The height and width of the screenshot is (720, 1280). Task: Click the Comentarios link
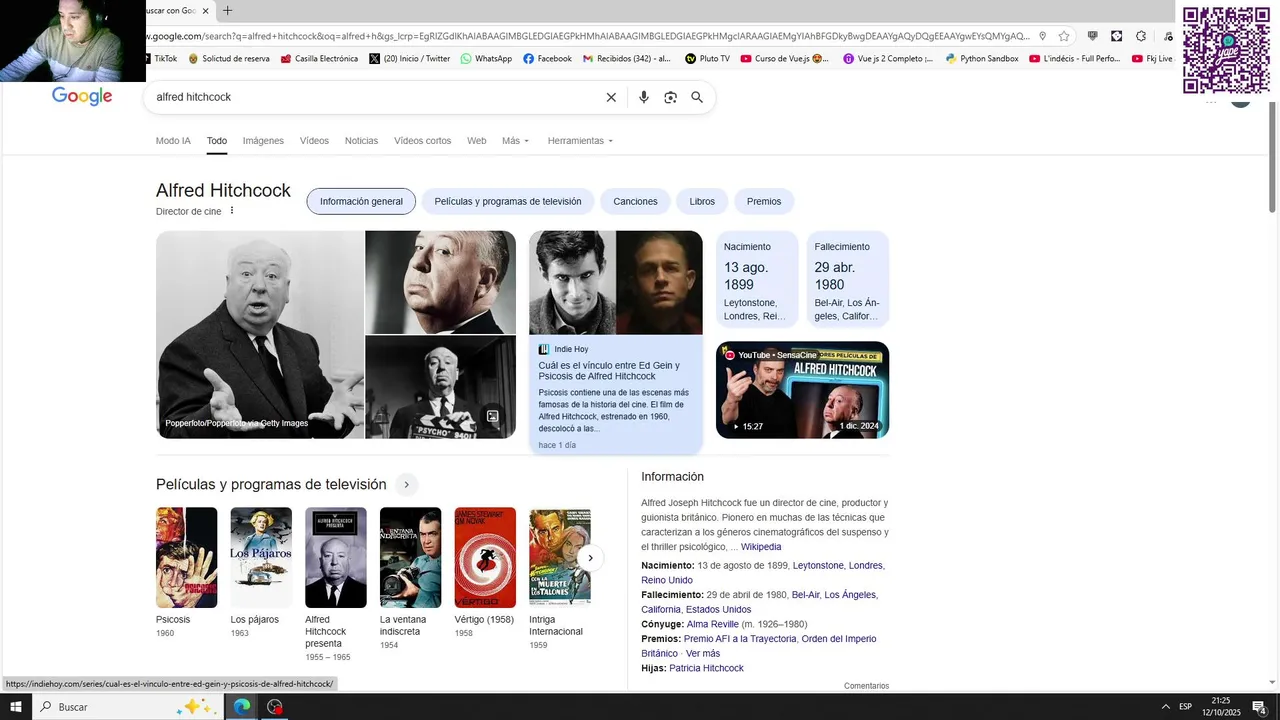coord(866,686)
